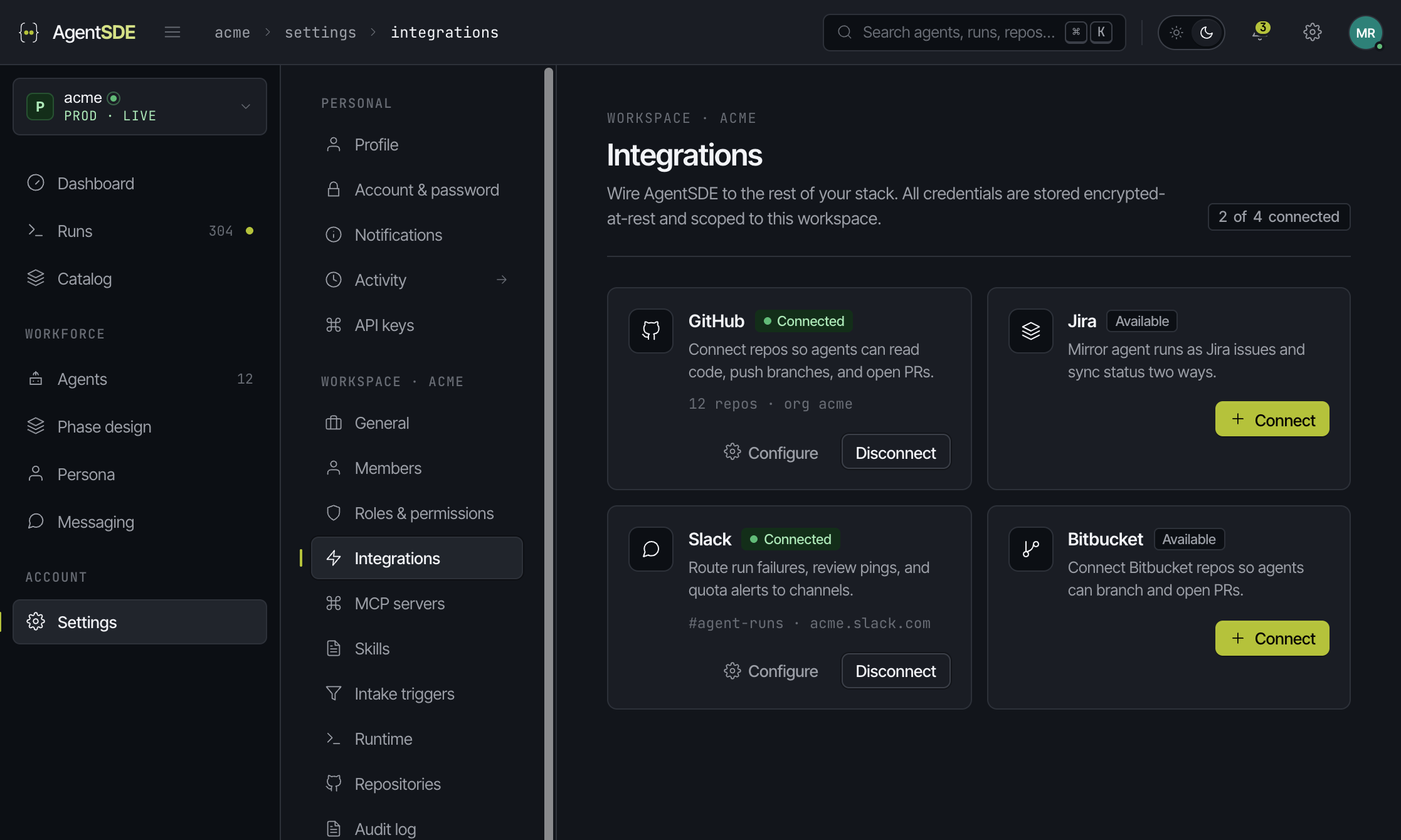Click the AgentSDE logo icon
The height and width of the screenshot is (840, 1401).
(29, 32)
